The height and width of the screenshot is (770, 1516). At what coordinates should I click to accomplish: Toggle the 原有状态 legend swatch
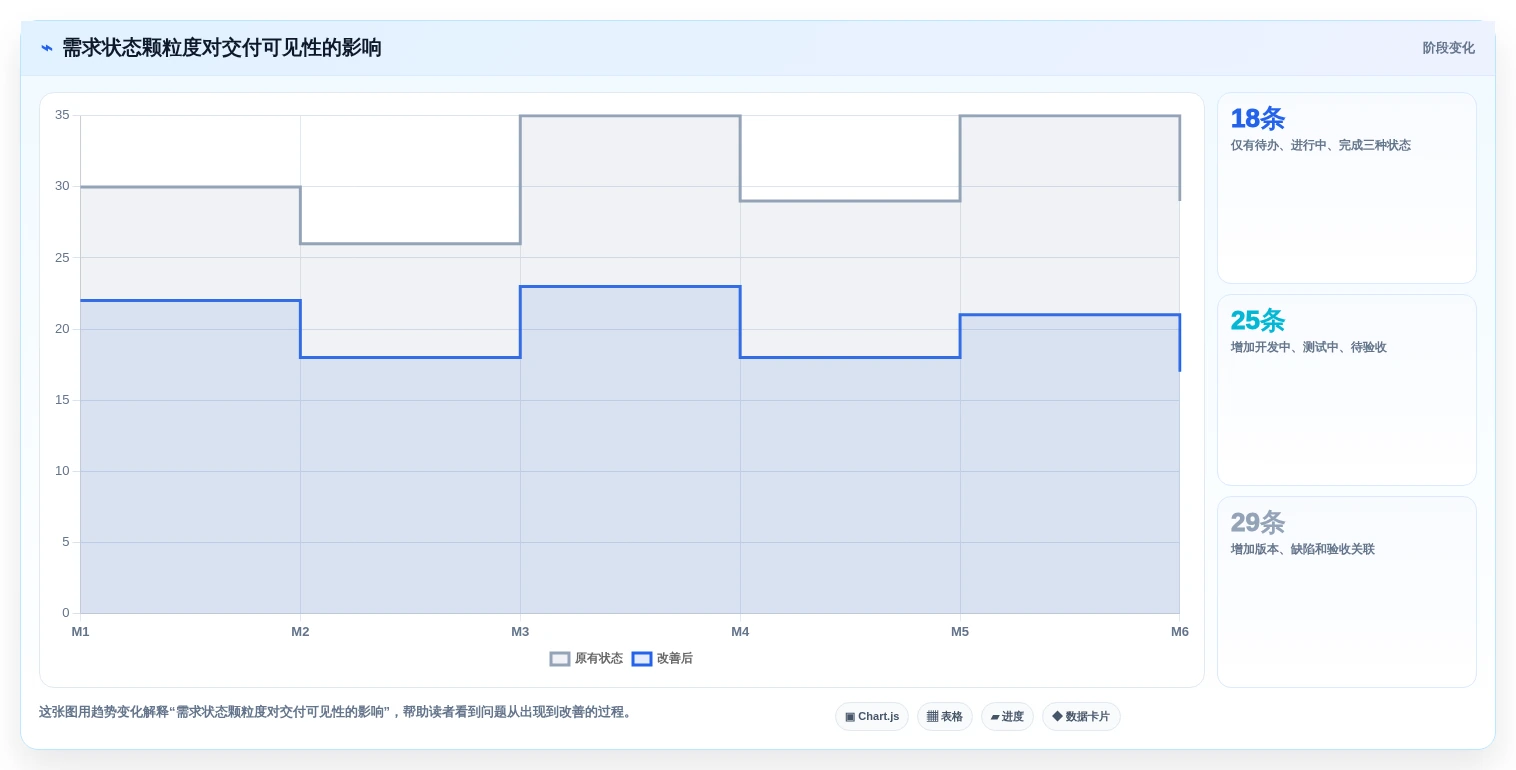point(560,659)
